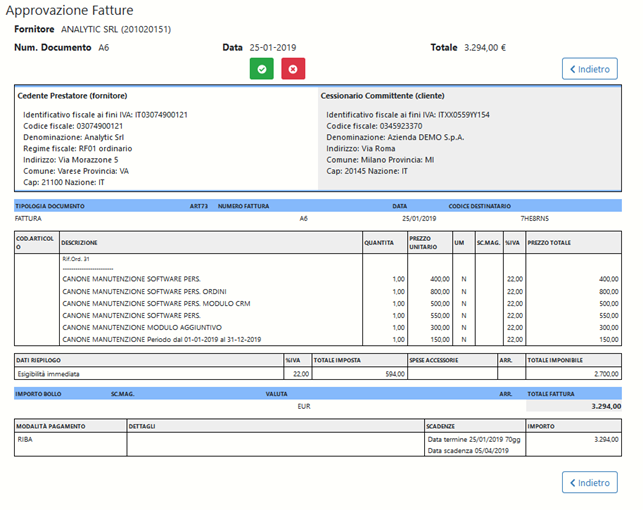
Task: Click the Data scadenza 05/04/2019 entry
Action: [467, 450]
